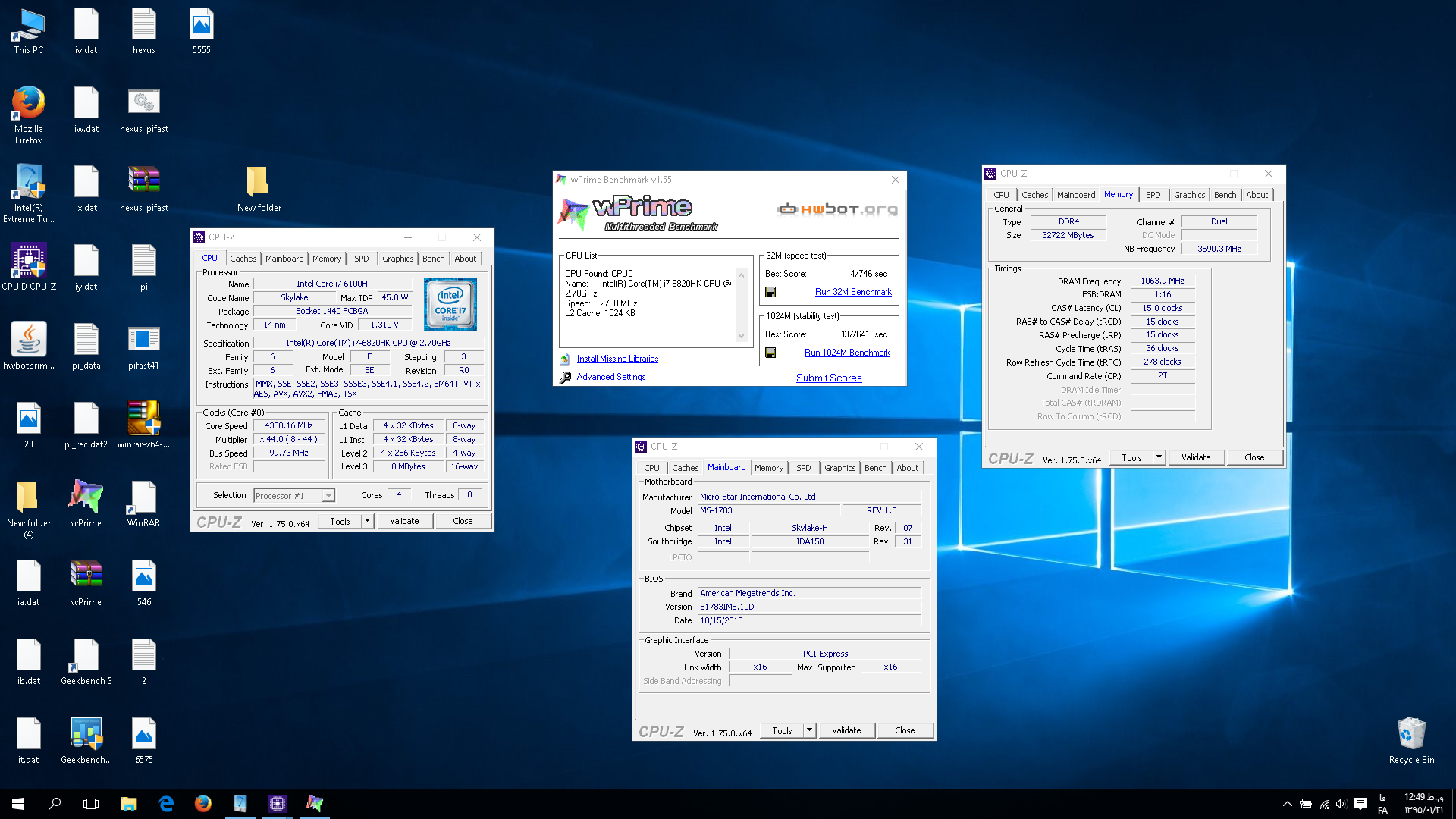1456x819 pixels.
Task: Open the hwbotprime Java desktop icon
Action: pos(28,346)
